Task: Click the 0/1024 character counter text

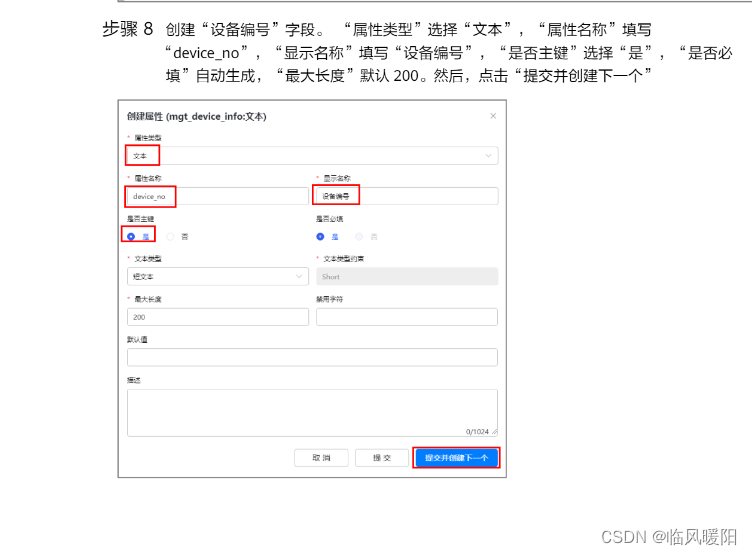Action: [477, 432]
